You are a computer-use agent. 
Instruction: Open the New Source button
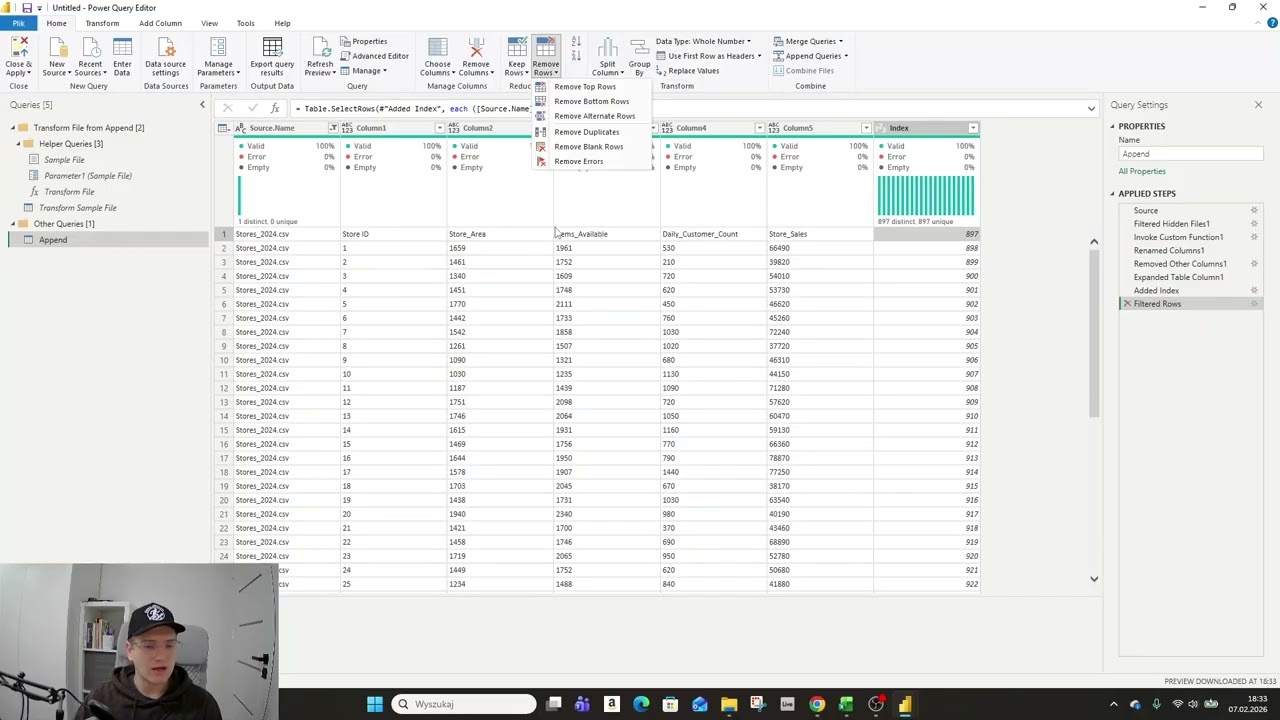[x=57, y=58]
